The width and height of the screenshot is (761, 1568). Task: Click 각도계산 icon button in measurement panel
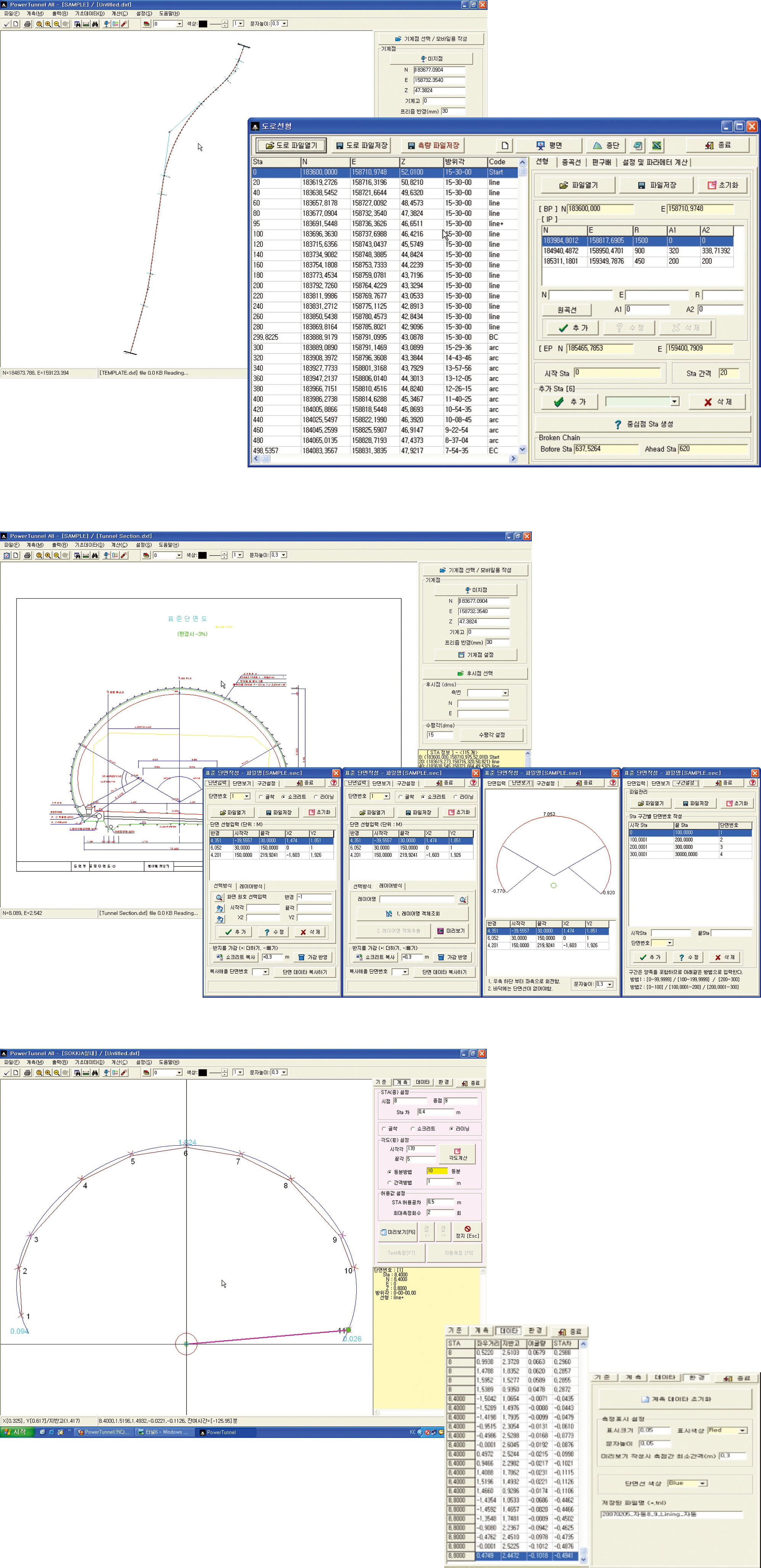tap(458, 1154)
